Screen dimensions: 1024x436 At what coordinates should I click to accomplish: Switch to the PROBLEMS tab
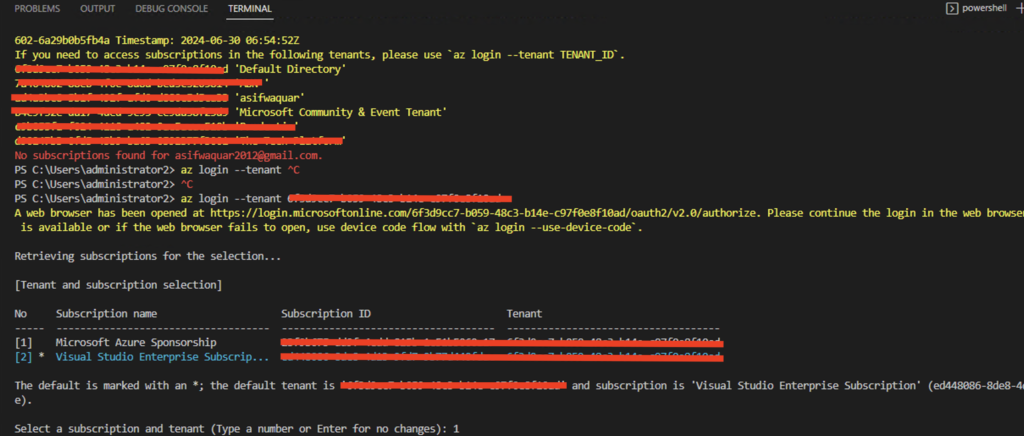coord(37,9)
